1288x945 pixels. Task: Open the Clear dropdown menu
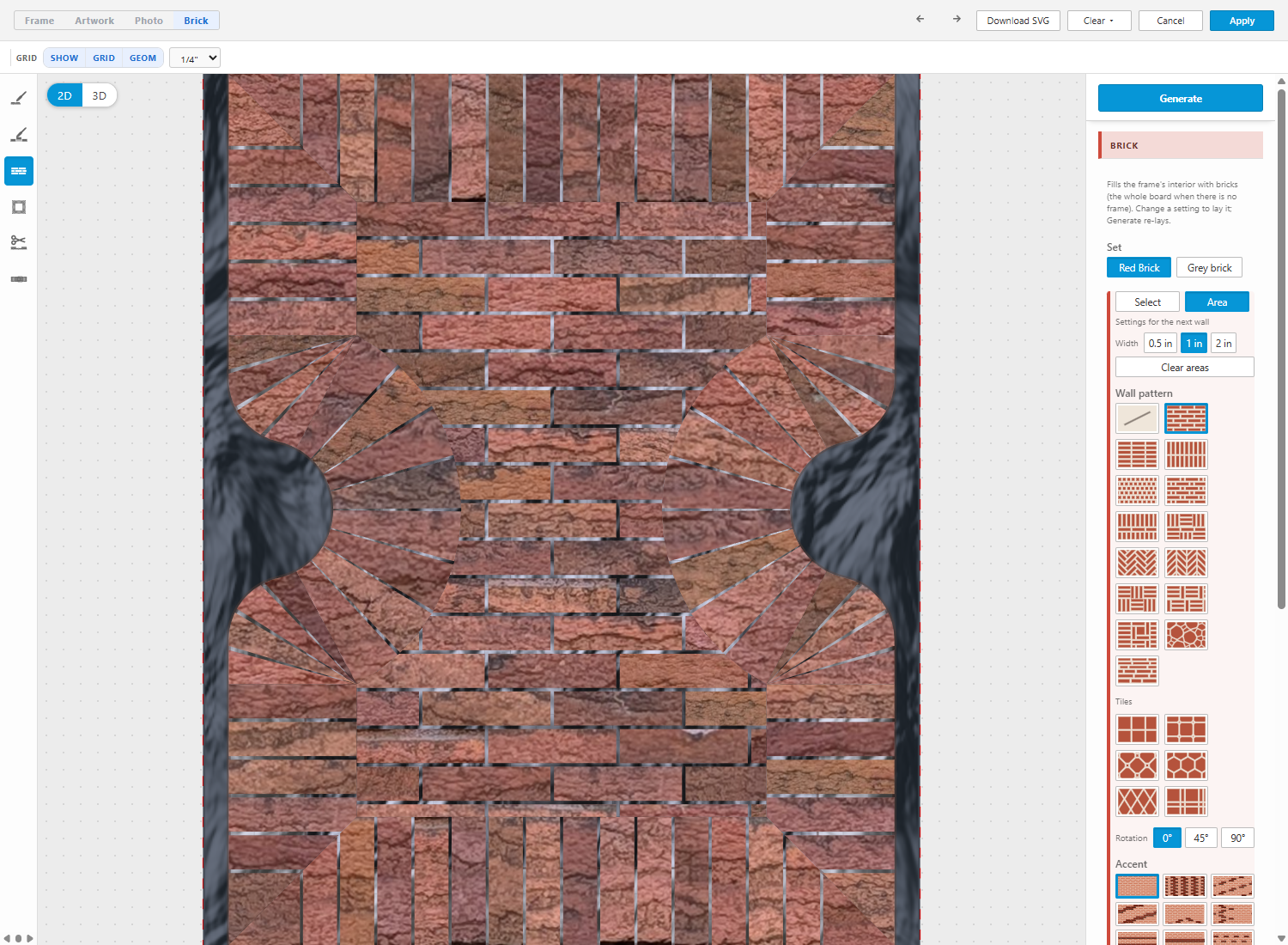click(x=1098, y=21)
